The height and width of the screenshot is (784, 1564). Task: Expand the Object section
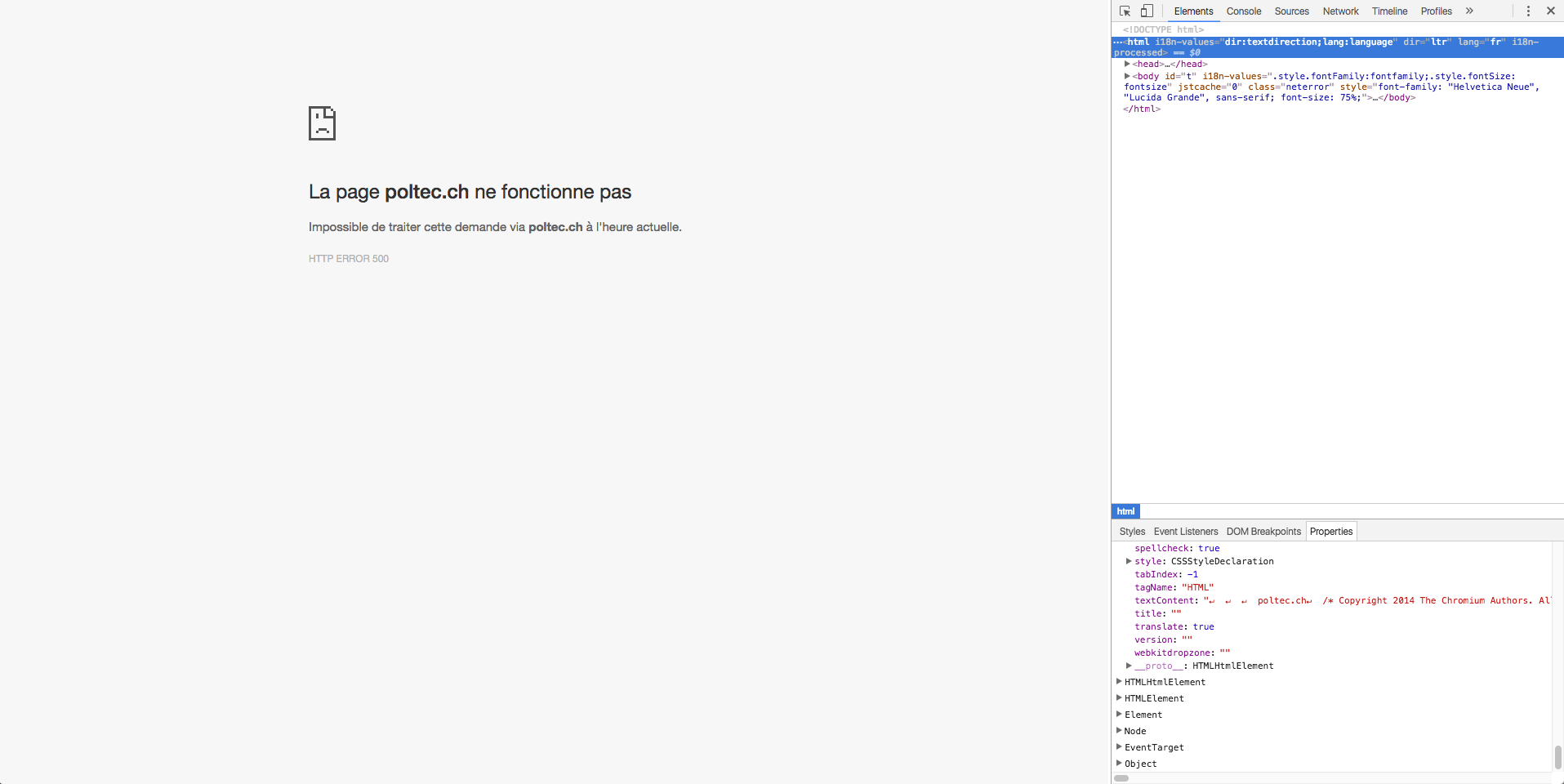pos(1119,764)
